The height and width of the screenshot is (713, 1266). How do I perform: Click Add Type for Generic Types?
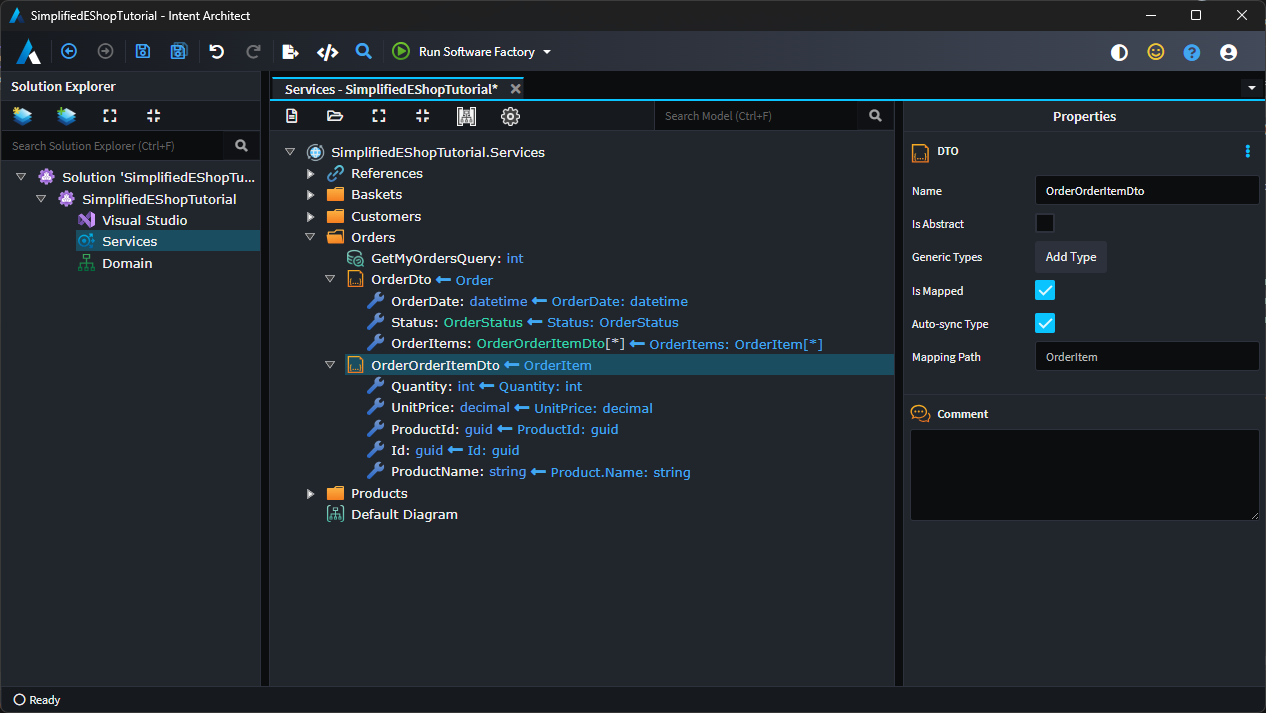[1070, 257]
